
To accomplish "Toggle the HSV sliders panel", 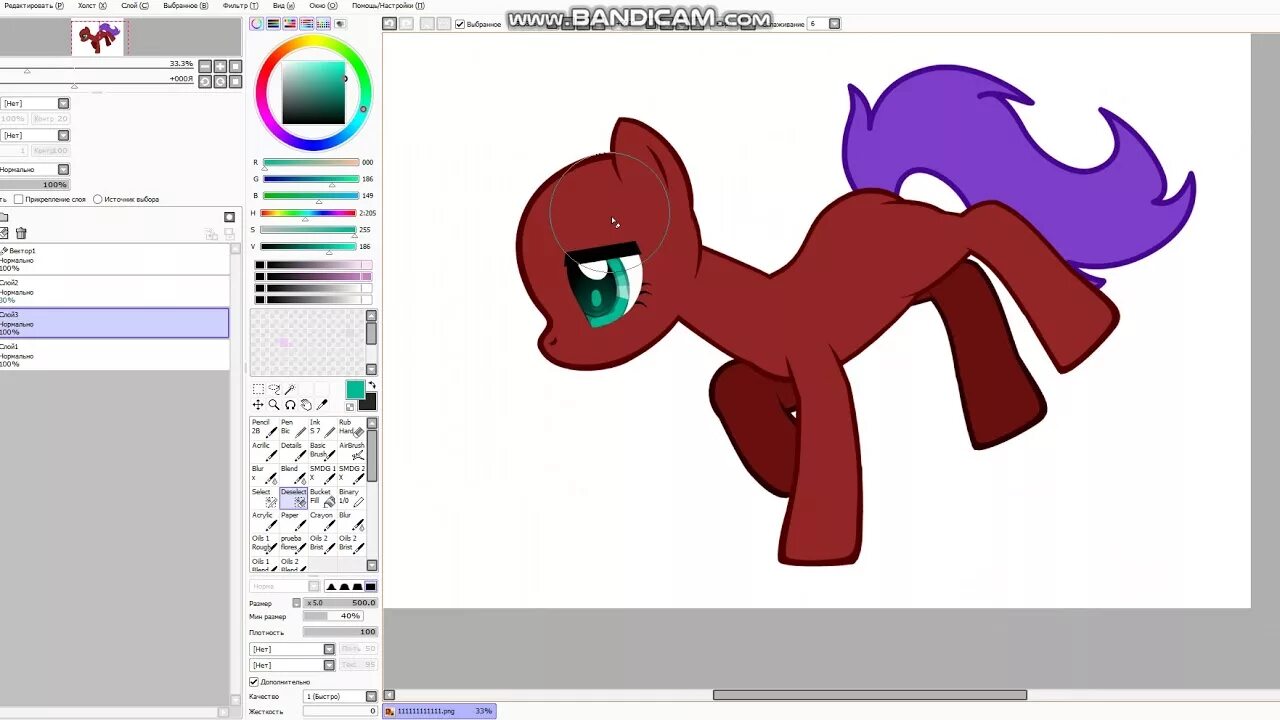I will pyautogui.click(x=290, y=23).
